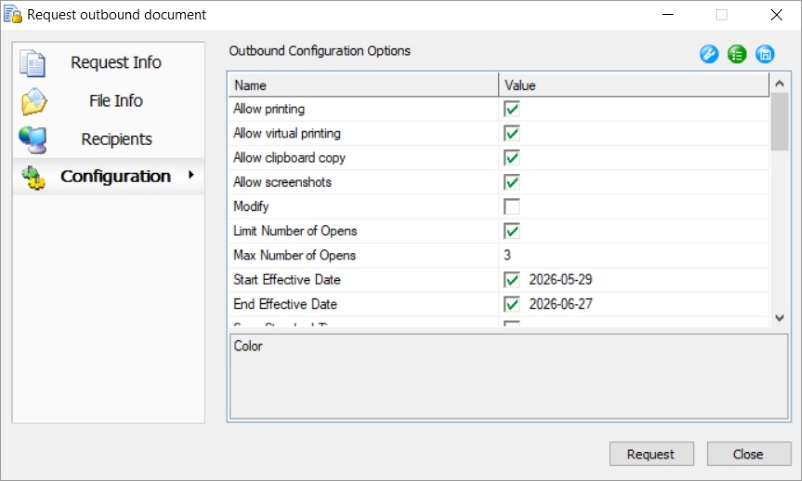
Task: Select the Allow screenshots row label
Action: tap(282, 182)
